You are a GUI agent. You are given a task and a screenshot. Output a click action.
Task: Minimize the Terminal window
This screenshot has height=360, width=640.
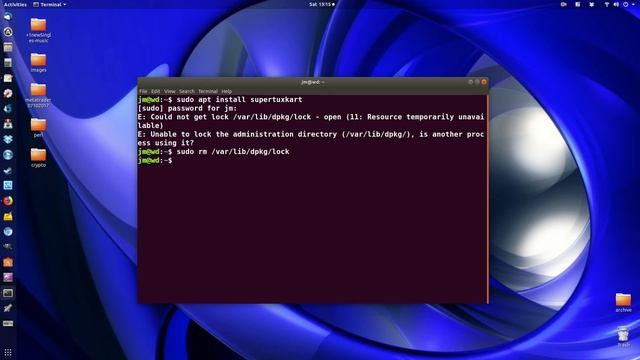click(x=470, y=82)
